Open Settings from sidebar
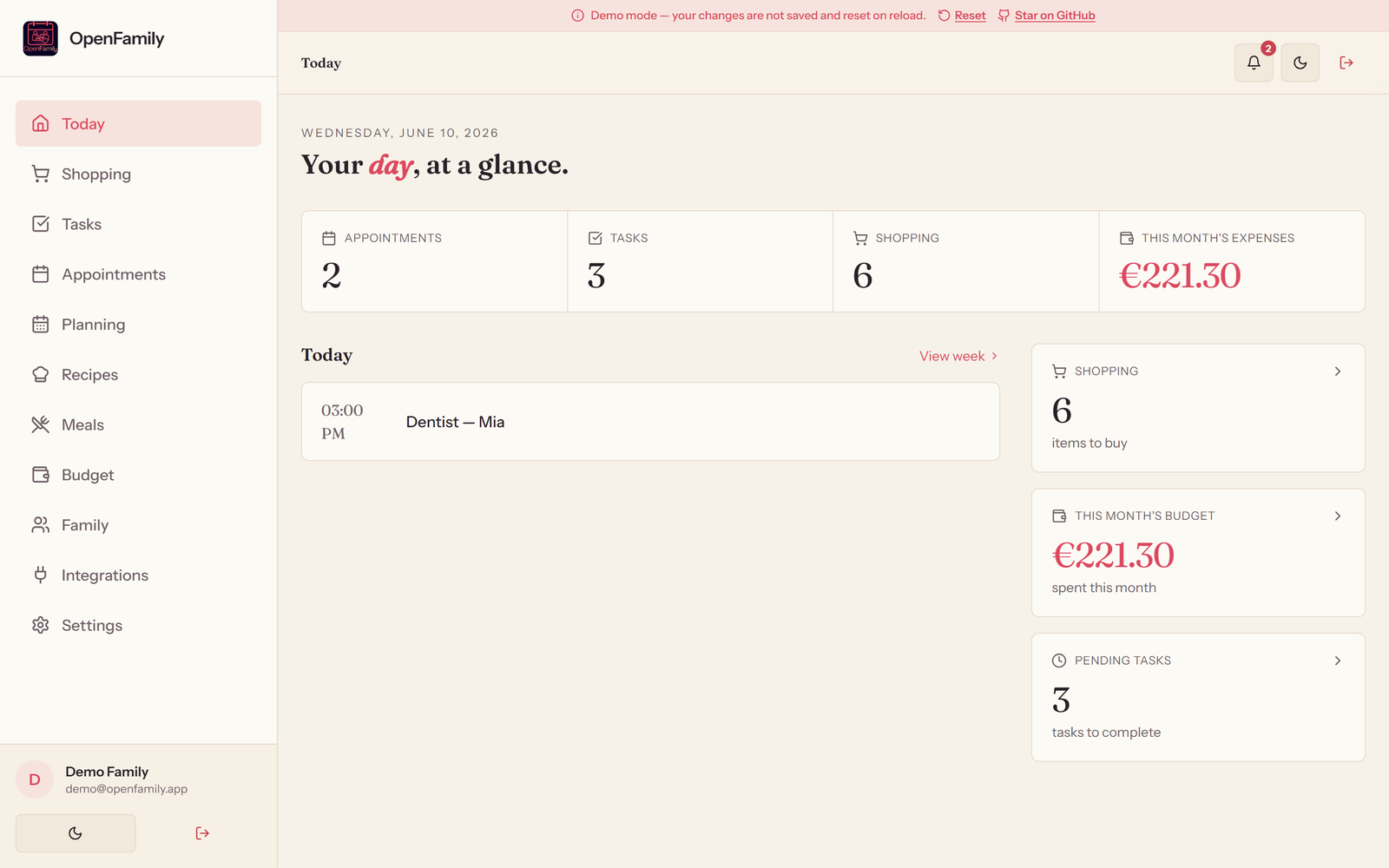This screenshot has width=1389, height=868. [x=138, y=626]
